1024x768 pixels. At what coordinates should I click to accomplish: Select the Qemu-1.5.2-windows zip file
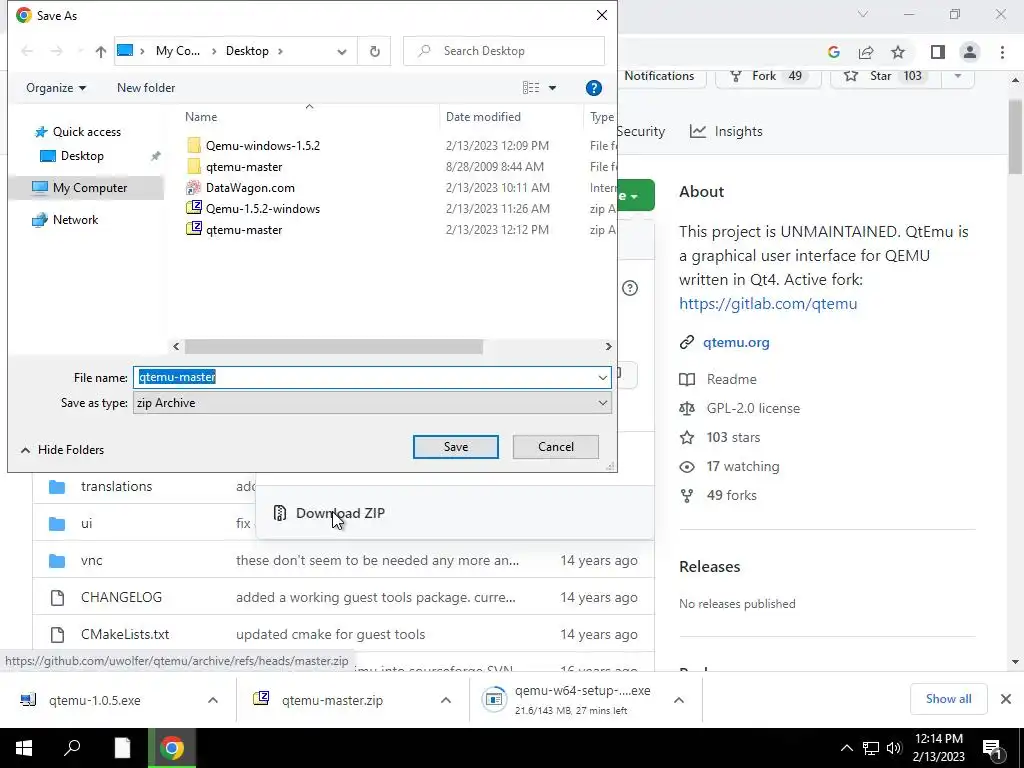[x=263, y=208]
